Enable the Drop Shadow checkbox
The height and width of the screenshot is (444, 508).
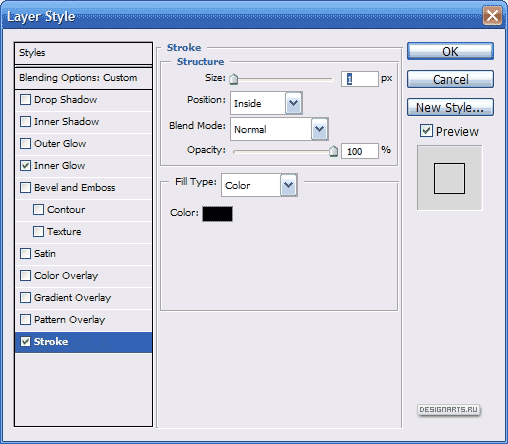(25, 99)
